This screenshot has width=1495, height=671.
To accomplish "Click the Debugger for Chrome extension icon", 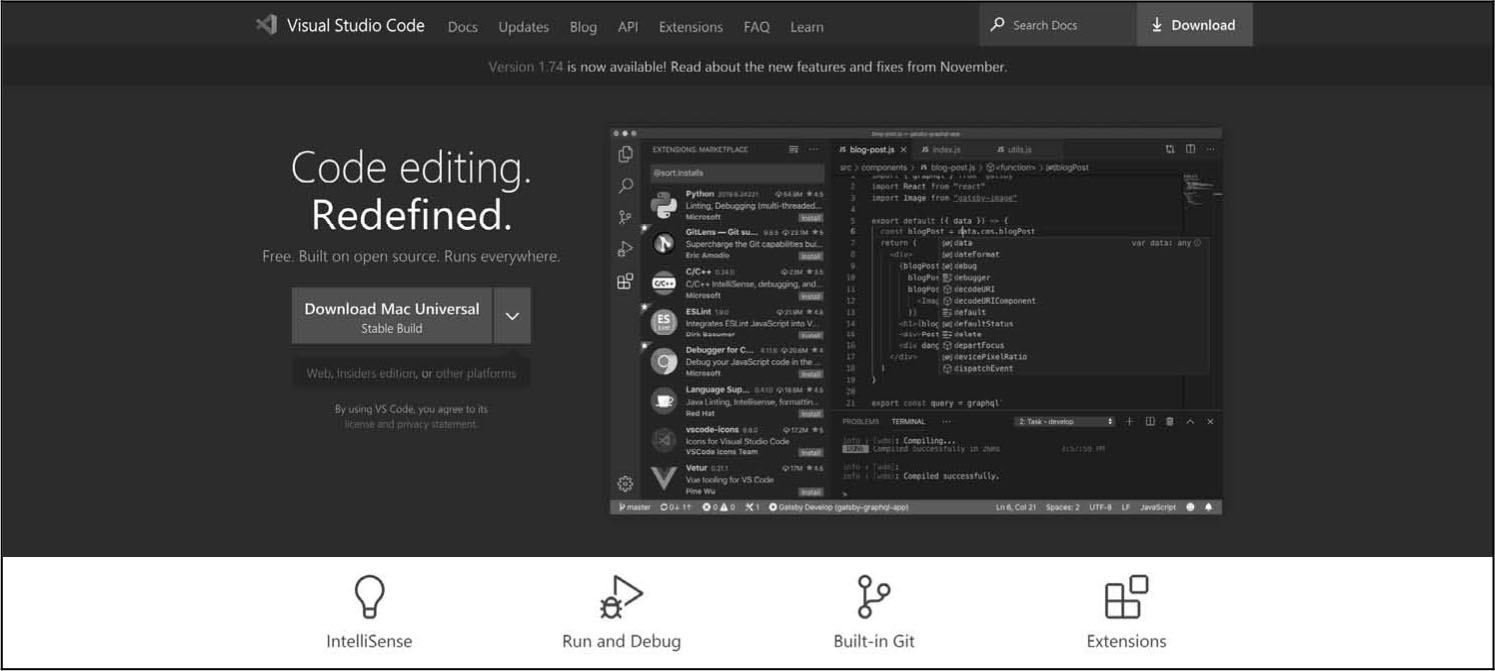I will point(664,361).
